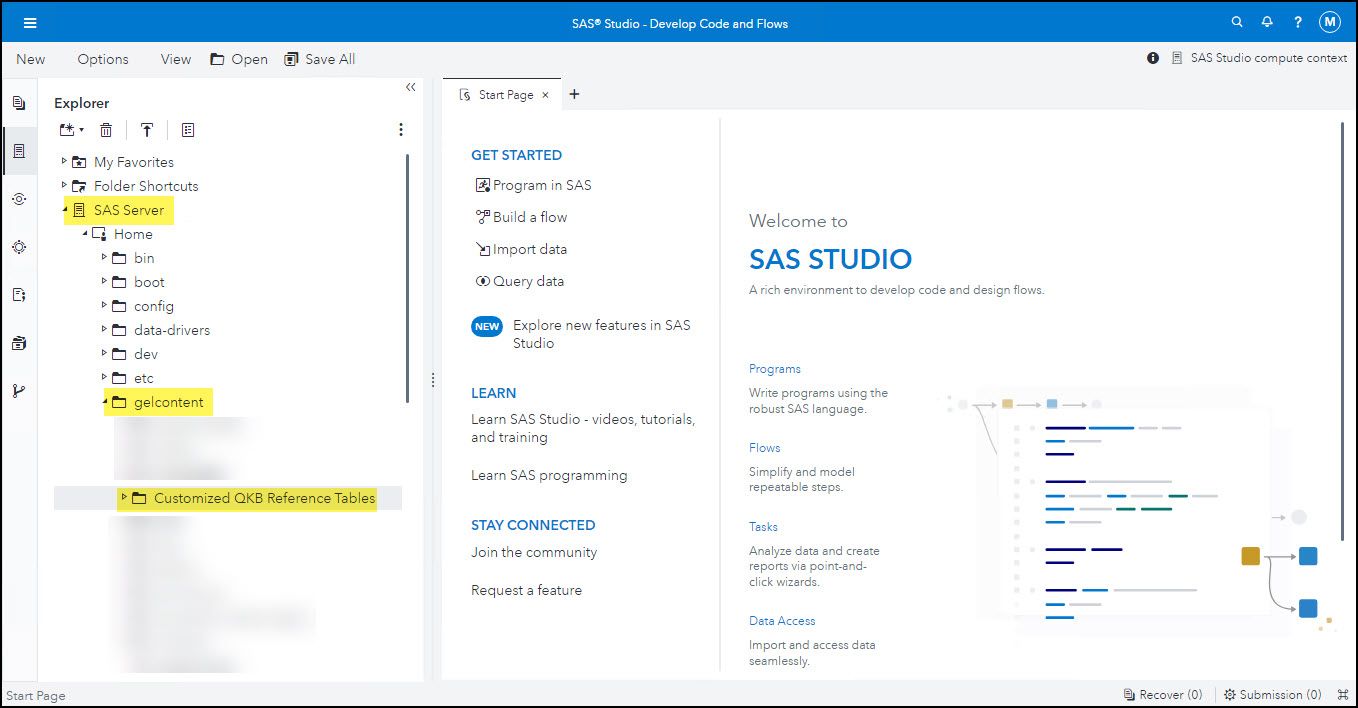Open the Git Repositories panel icon
The image size is (1358, 708).
(20, 390)
